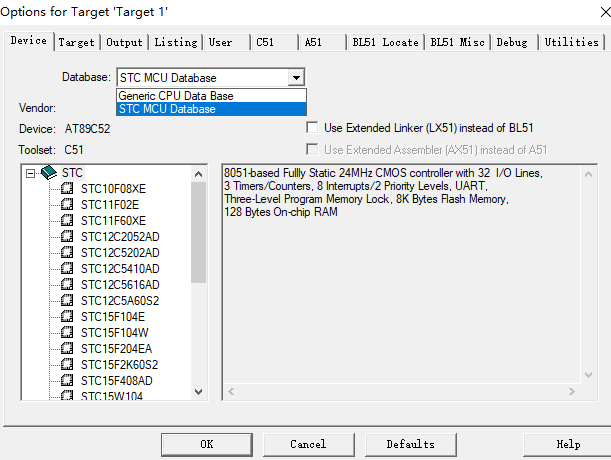Select the STC vendor node label
611x460 pixels.
[x=72, y=173]
